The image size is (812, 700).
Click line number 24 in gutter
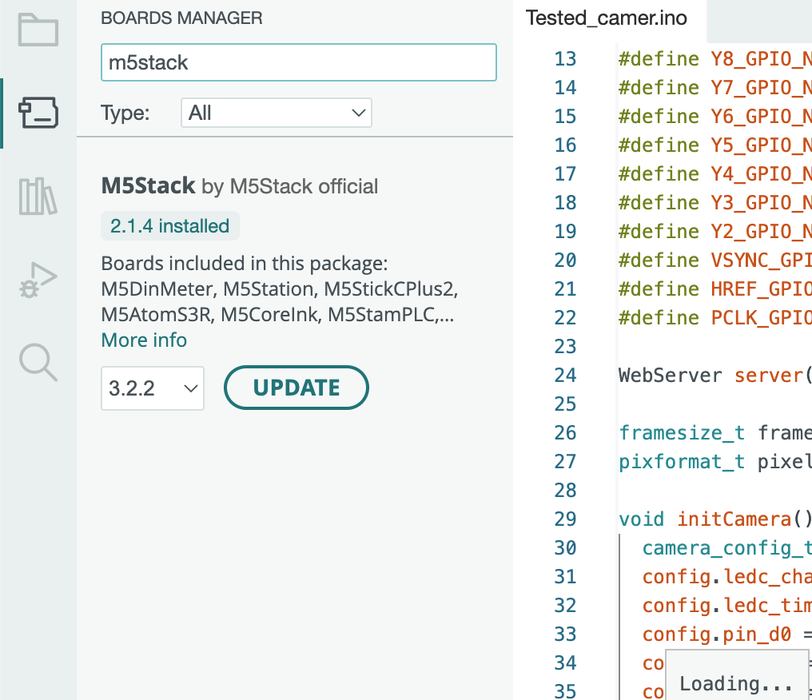pyautogui.click(x=565, y=376)
